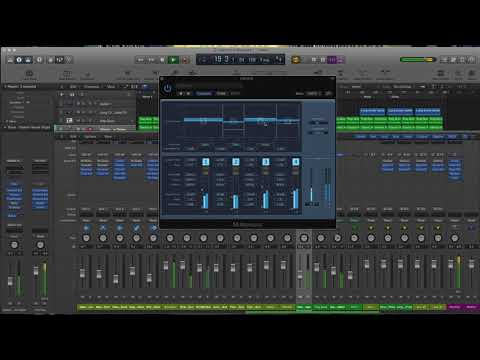This screenshot has width=480, height=360.
Task: Open the Mixer Options menu
Action: click(x=90, y=137)
